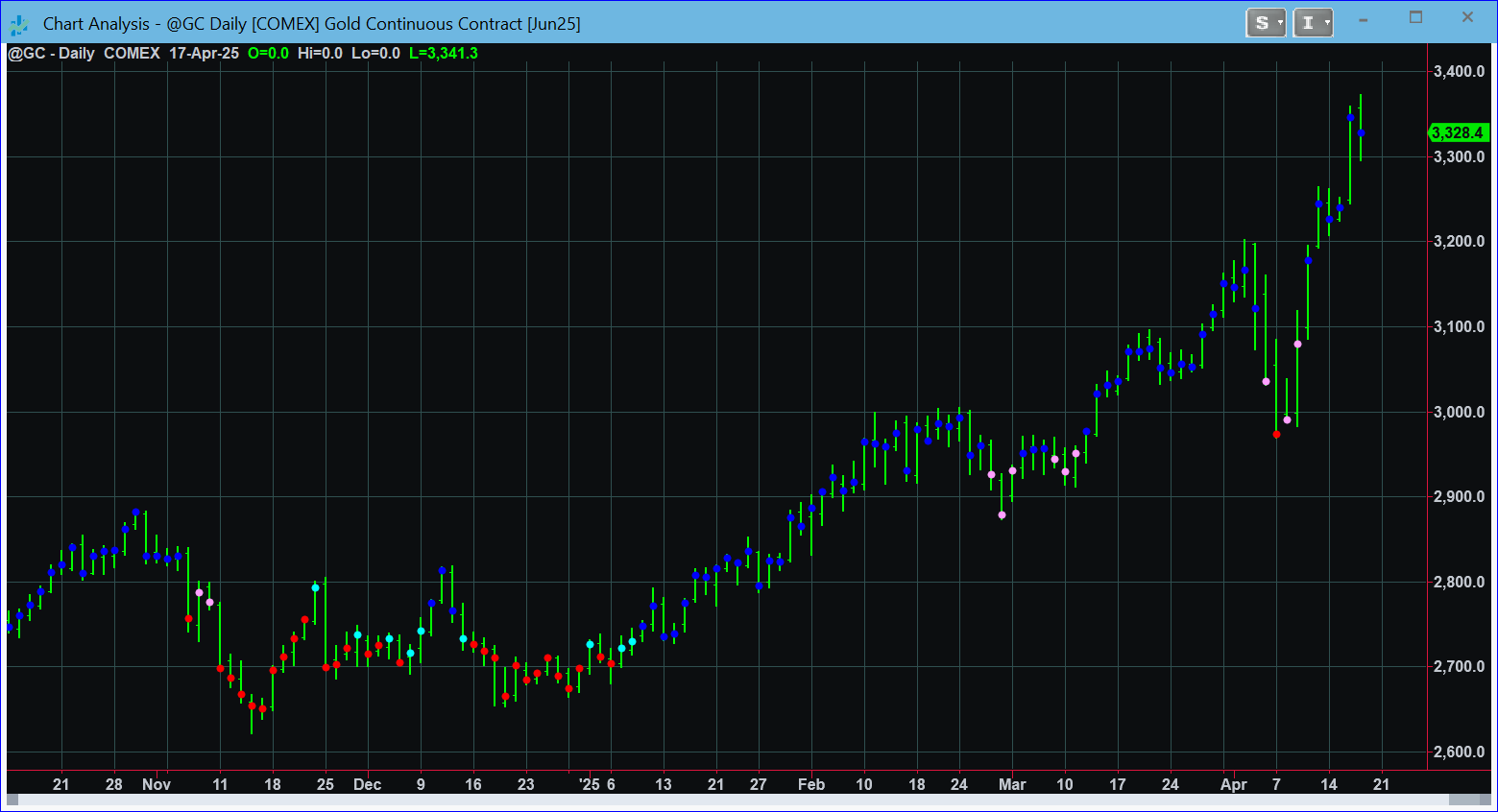
Task: Click the '@GC - Daily' status label
Action: coord(51,54)
